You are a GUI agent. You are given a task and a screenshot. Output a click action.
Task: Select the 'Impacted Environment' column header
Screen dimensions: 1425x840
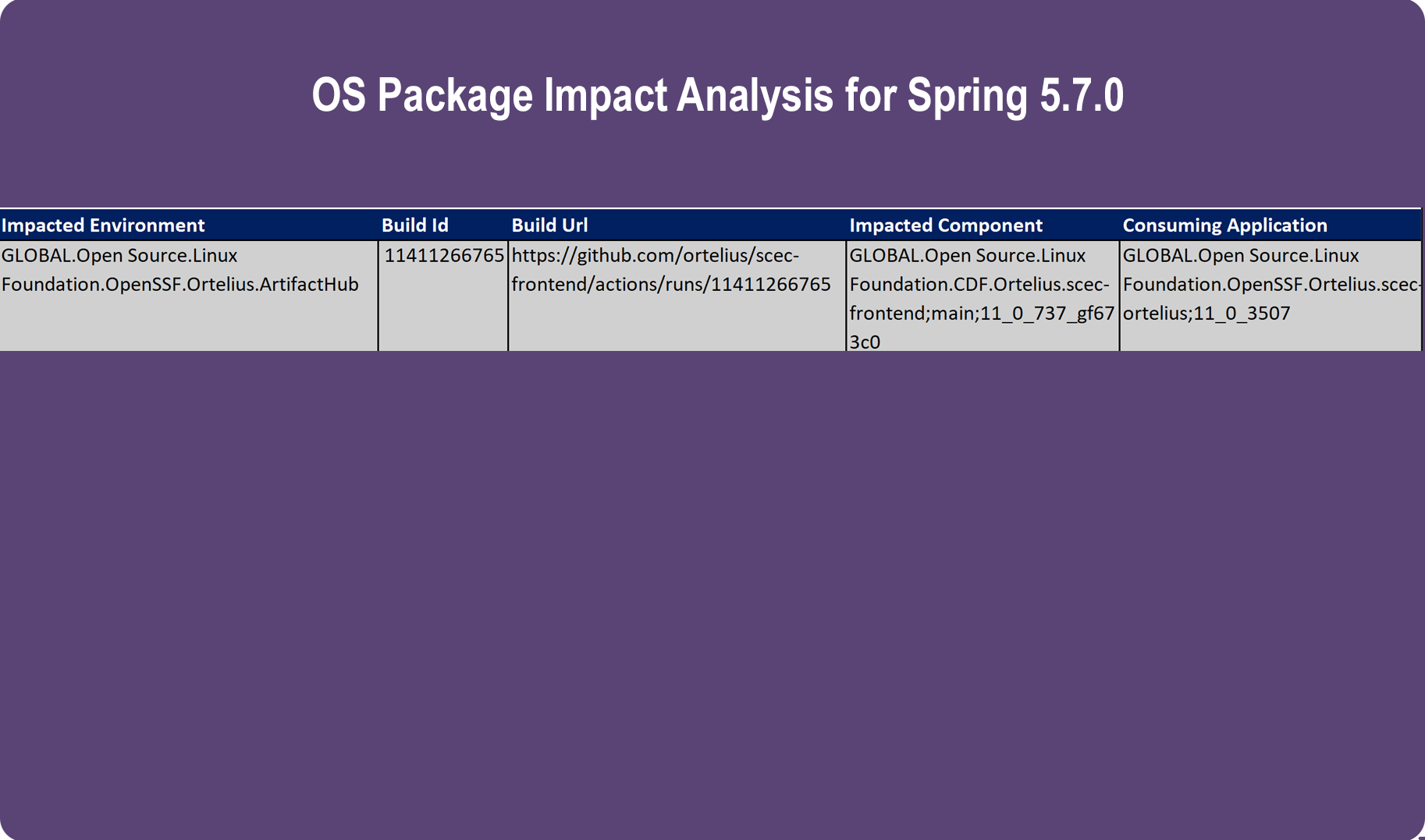(x=103, y=225)
